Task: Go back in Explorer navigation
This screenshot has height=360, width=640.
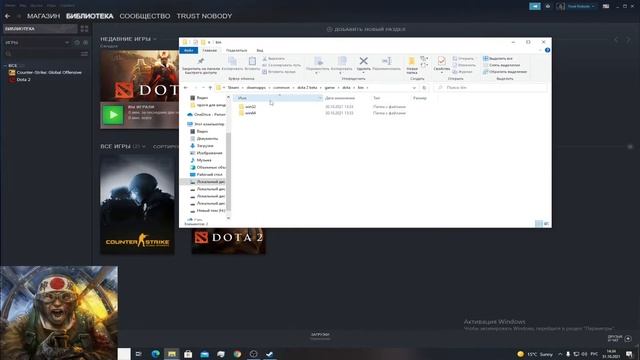Action: point(186,88)
